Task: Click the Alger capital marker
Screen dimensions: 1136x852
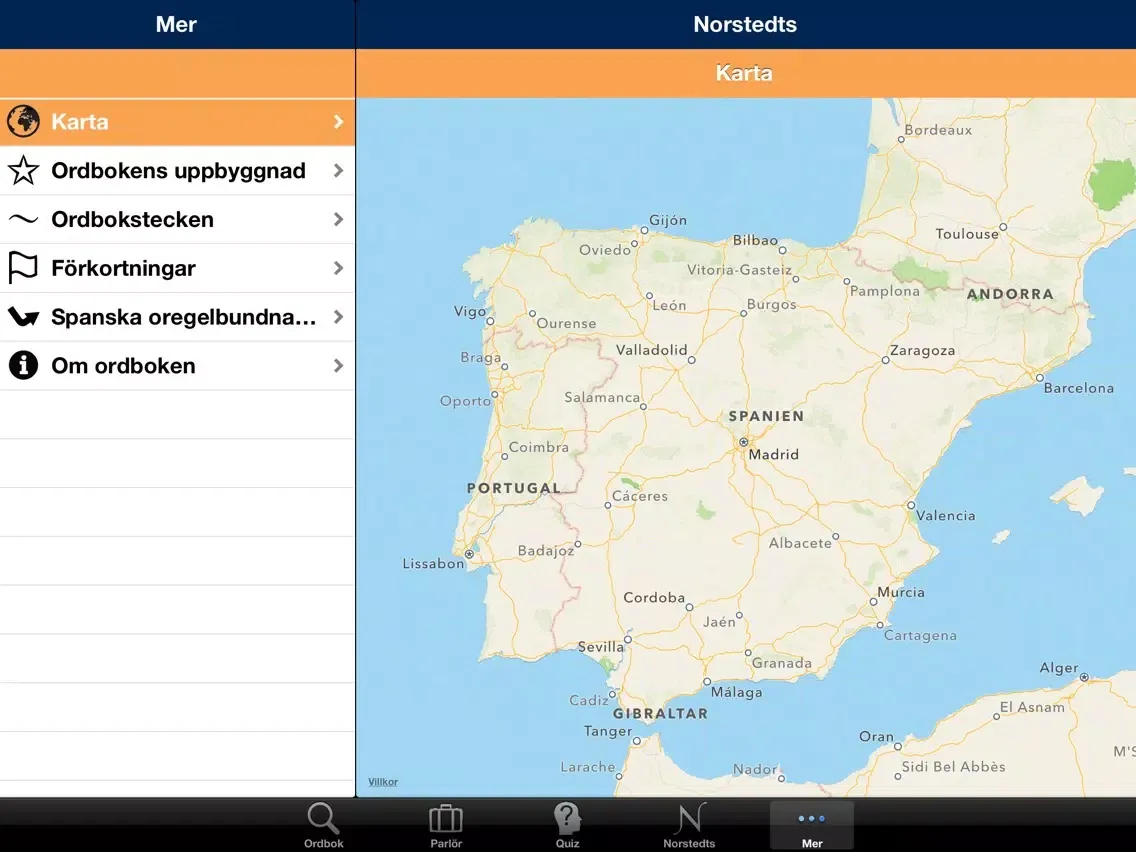Action: click(1084, 677)
